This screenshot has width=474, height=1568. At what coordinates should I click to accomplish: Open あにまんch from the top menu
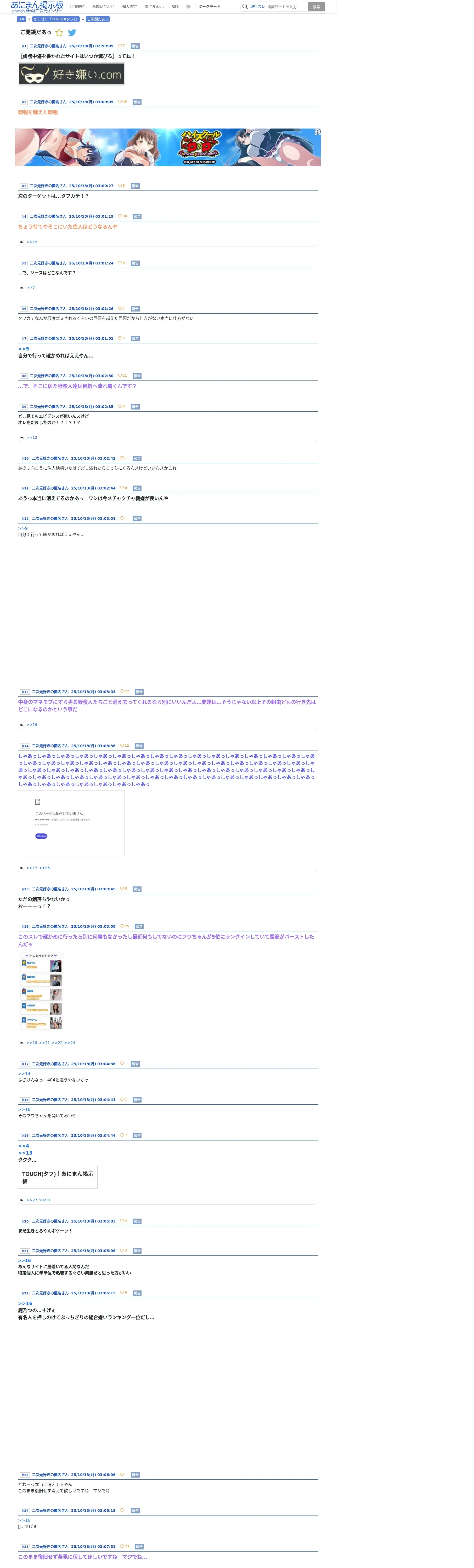(x=154, y=7)
